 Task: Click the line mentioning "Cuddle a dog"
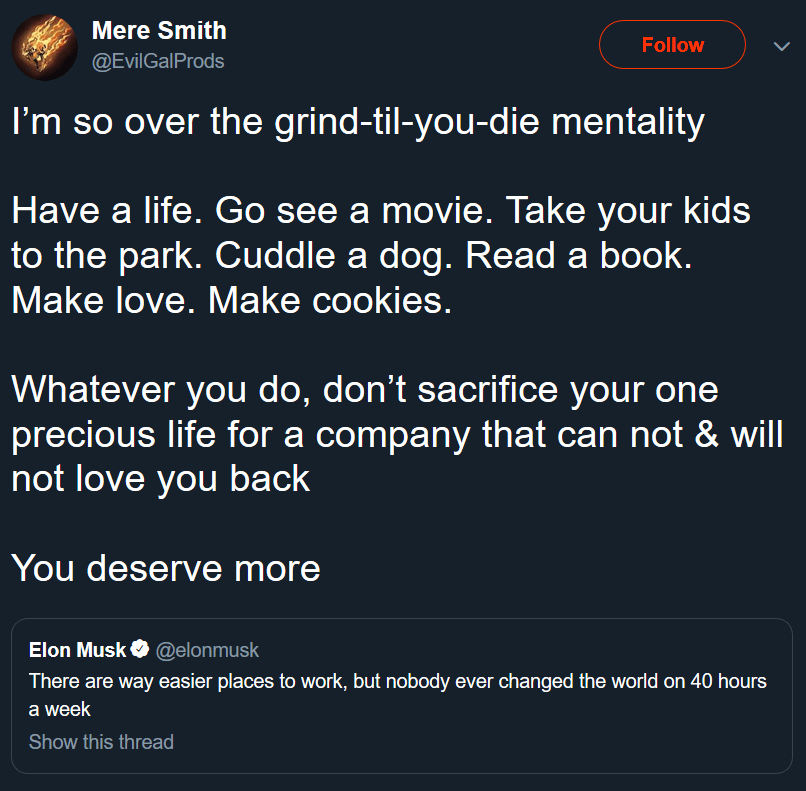click(x=350, y=255)
